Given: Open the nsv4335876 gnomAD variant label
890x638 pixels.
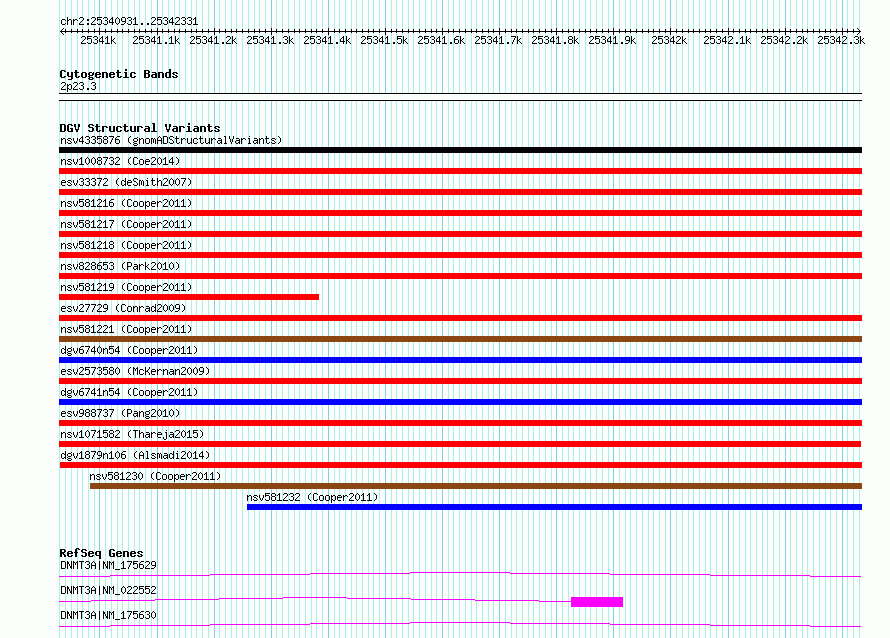Looking at the screenshot, I should coord(171,140).
